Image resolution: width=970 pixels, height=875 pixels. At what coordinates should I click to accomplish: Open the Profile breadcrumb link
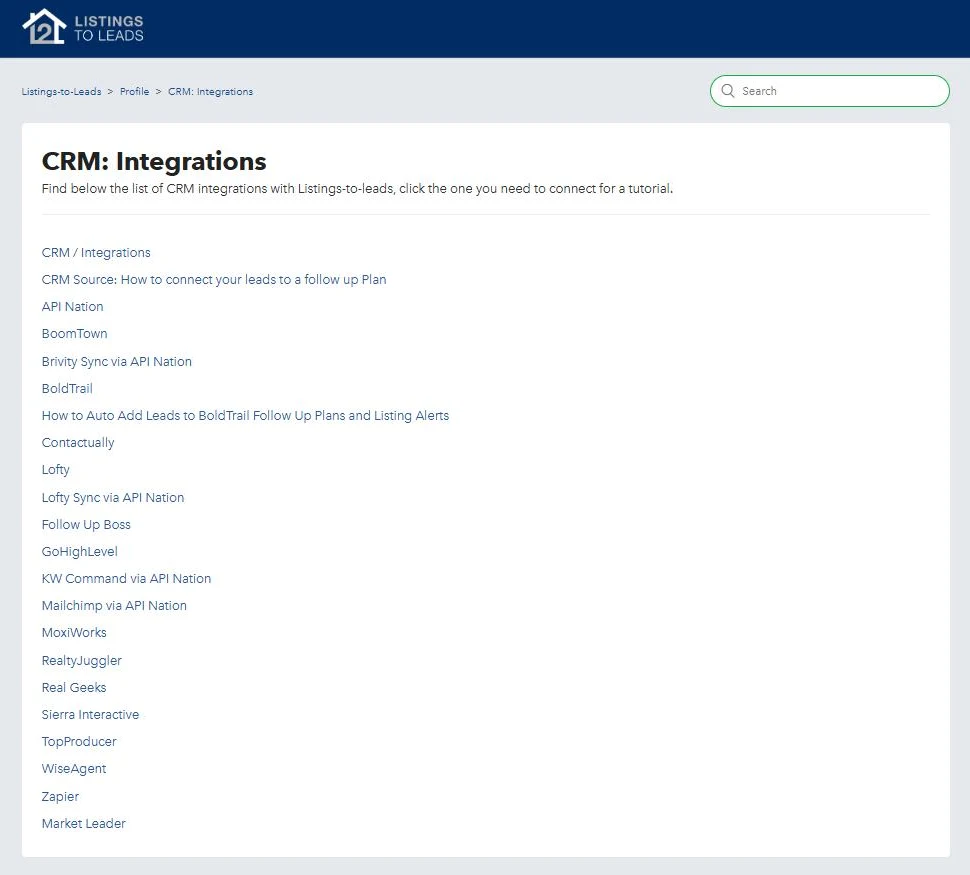pyautogui.click(x=134, y=92)
